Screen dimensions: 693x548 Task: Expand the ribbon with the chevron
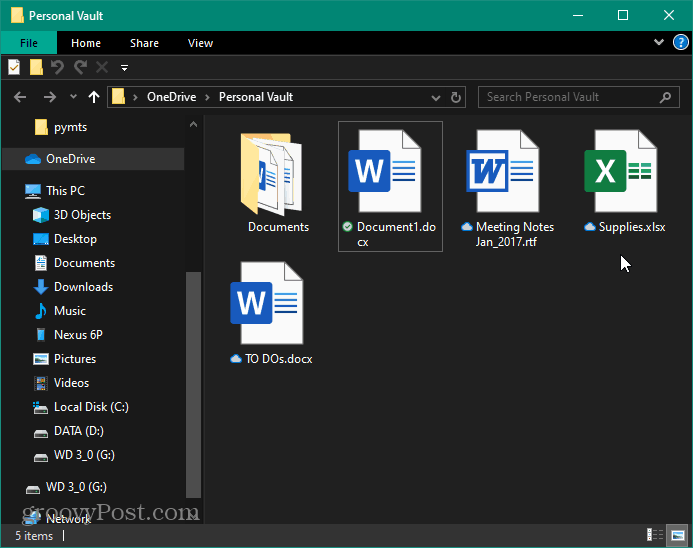[x=659, y=42]
